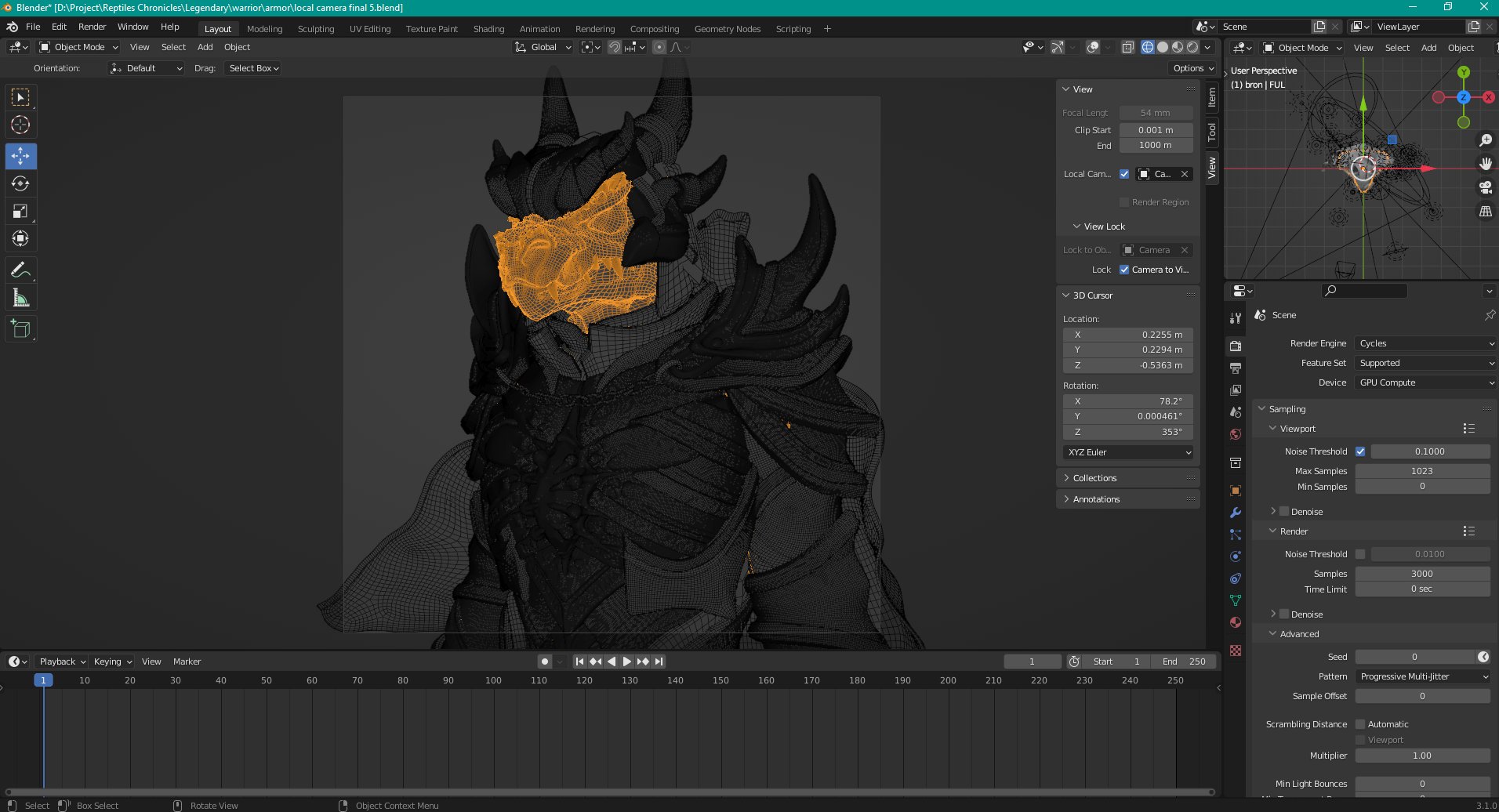Toggle viewport Noise Threshold checkbox
Screen dimensions: 1499x812
click(1360, 451)
